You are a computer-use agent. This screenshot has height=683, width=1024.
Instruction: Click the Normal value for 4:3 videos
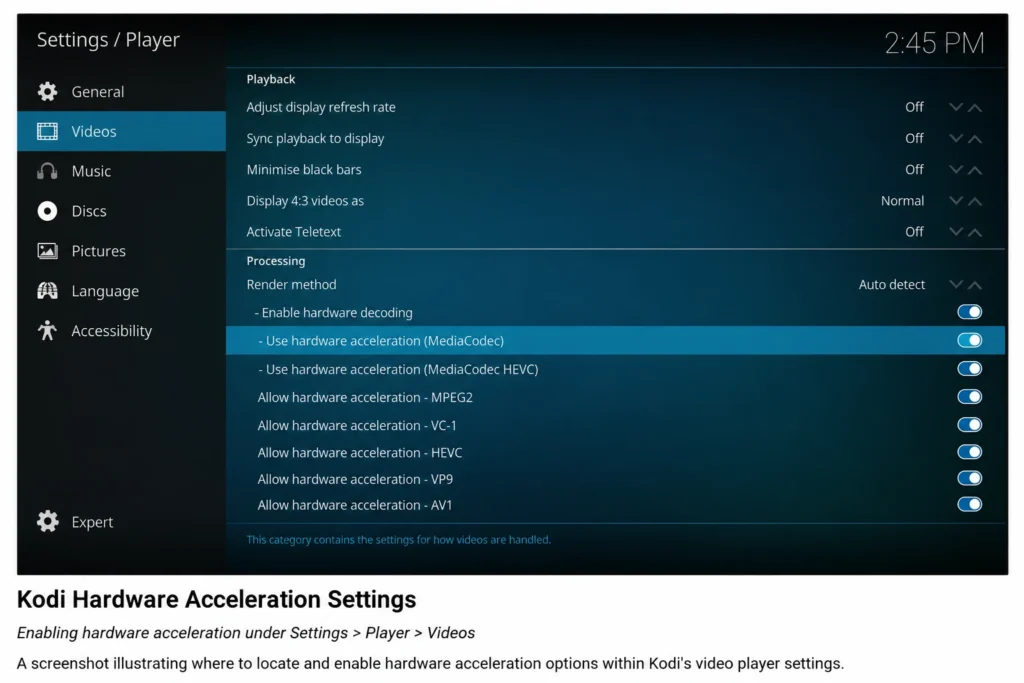(x=902, y=200)
